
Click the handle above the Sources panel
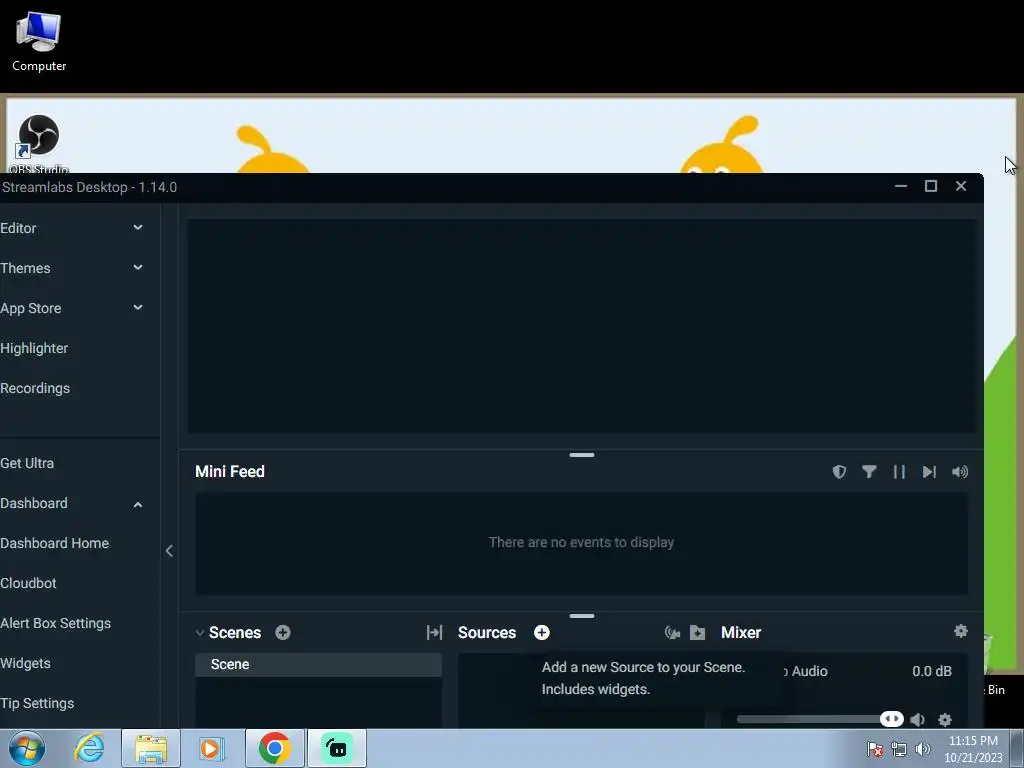[x=581, y=615]
